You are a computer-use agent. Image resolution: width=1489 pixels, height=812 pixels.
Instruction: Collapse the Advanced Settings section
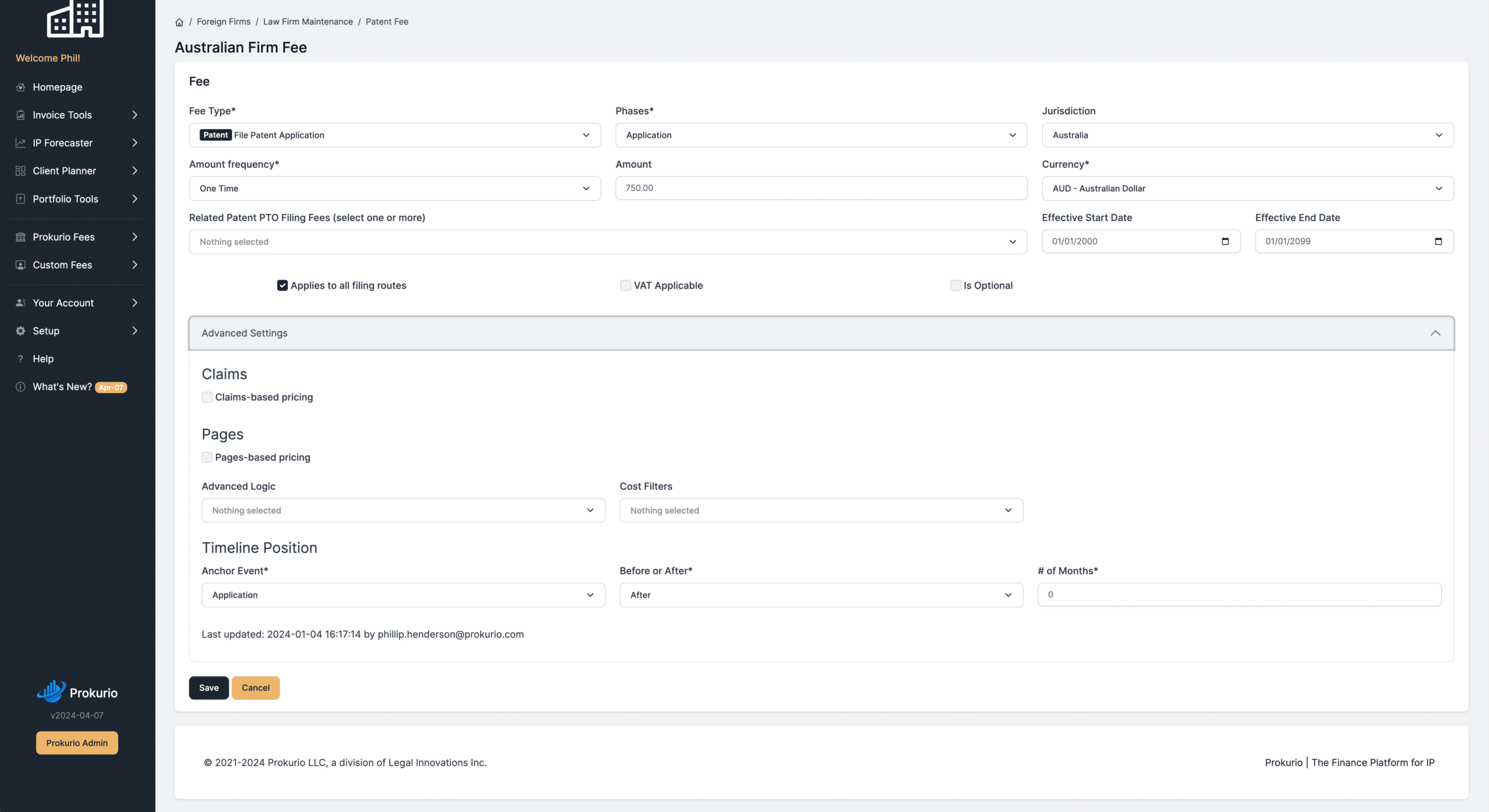(821, 333)
